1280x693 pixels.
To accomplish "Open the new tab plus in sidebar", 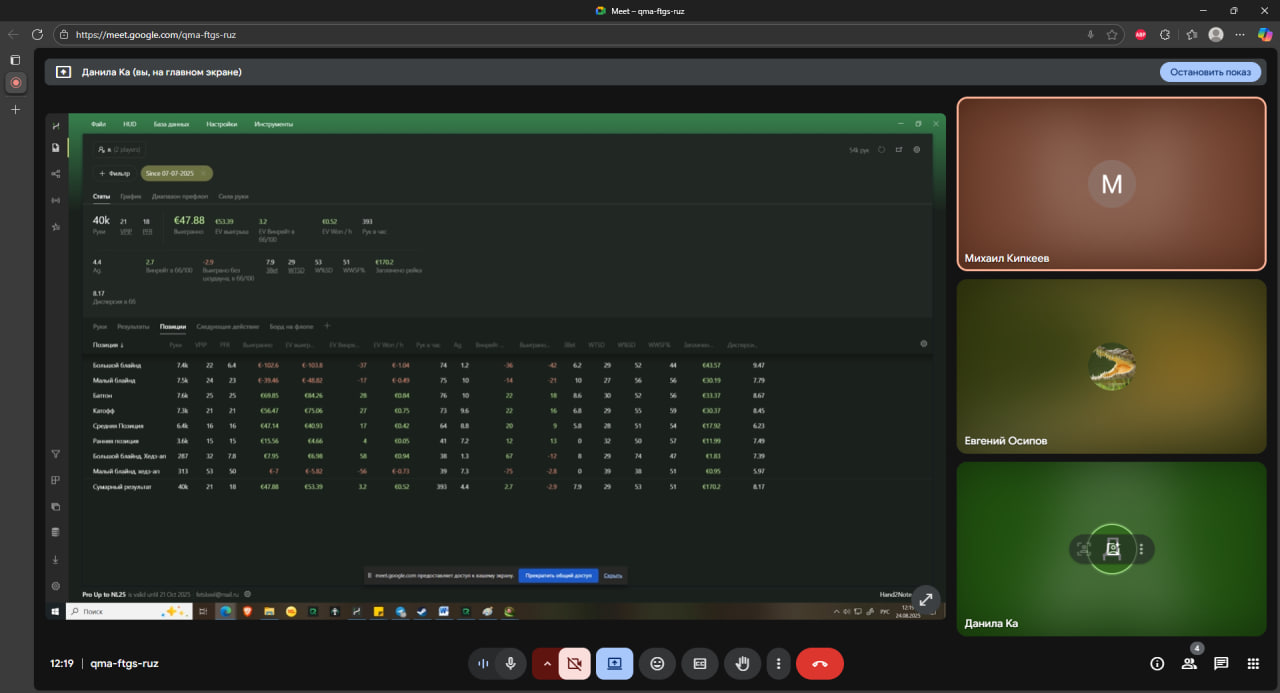I will coord(15,109).
